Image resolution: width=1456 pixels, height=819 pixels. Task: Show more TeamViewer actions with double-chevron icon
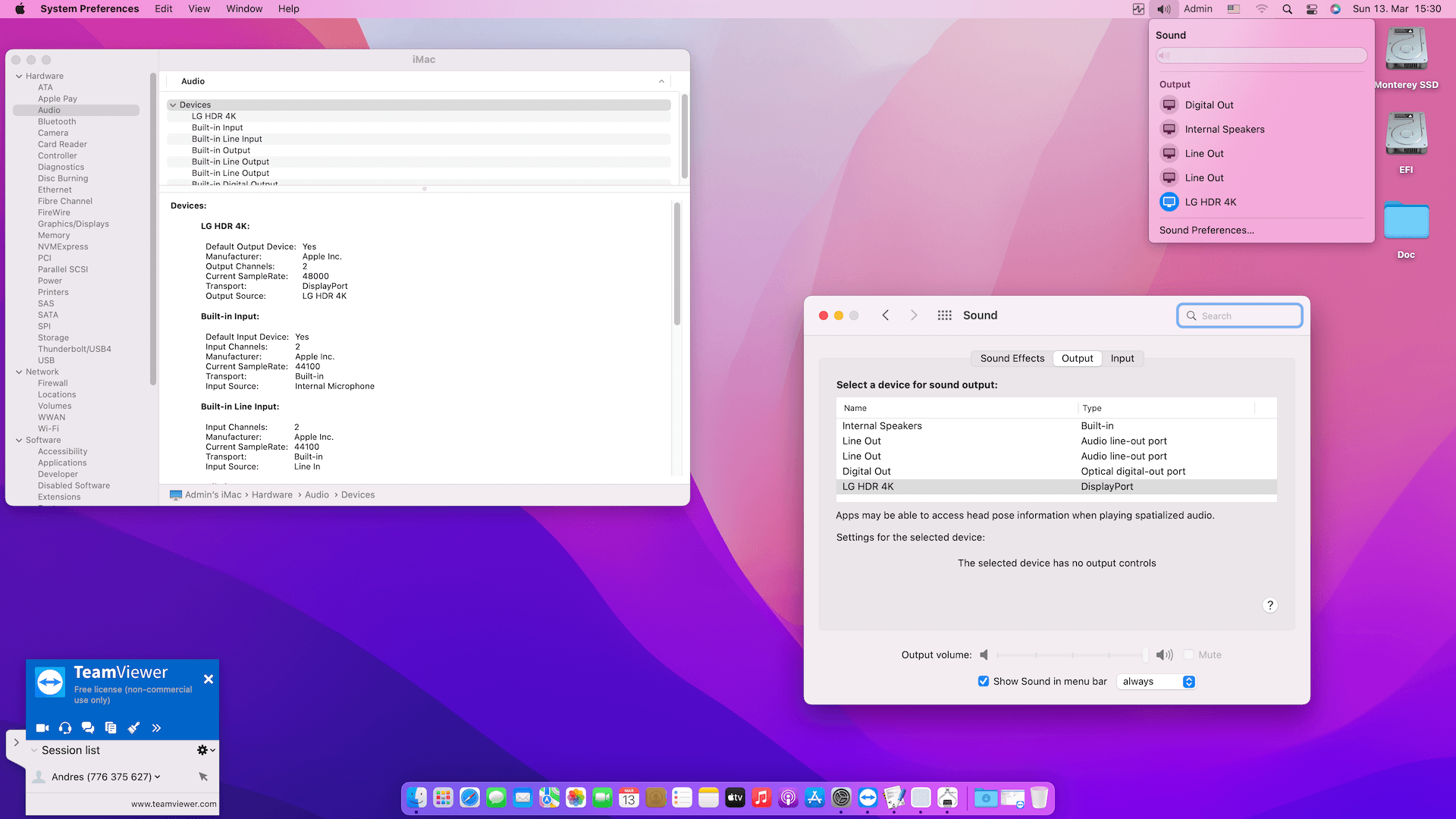157,727
